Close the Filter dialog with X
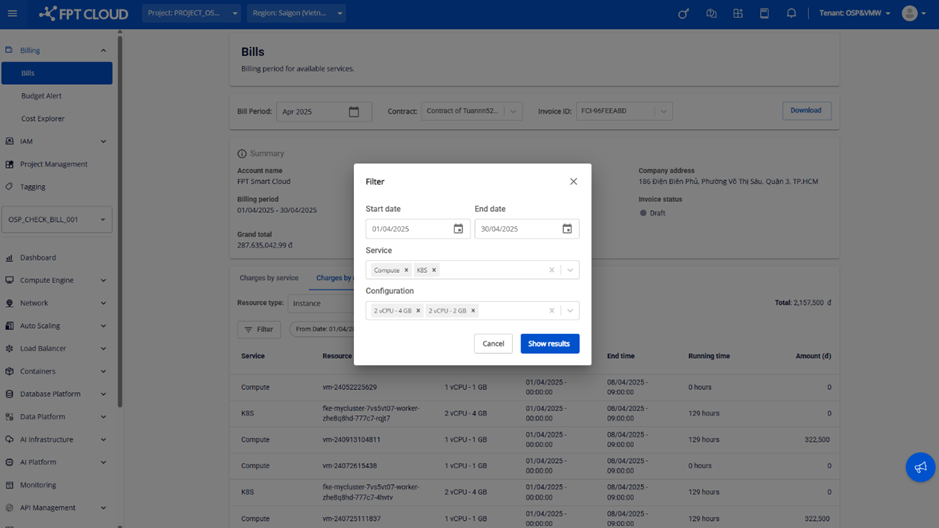The image size is (939, 528). pyautogui.click(x=573, y=182)
